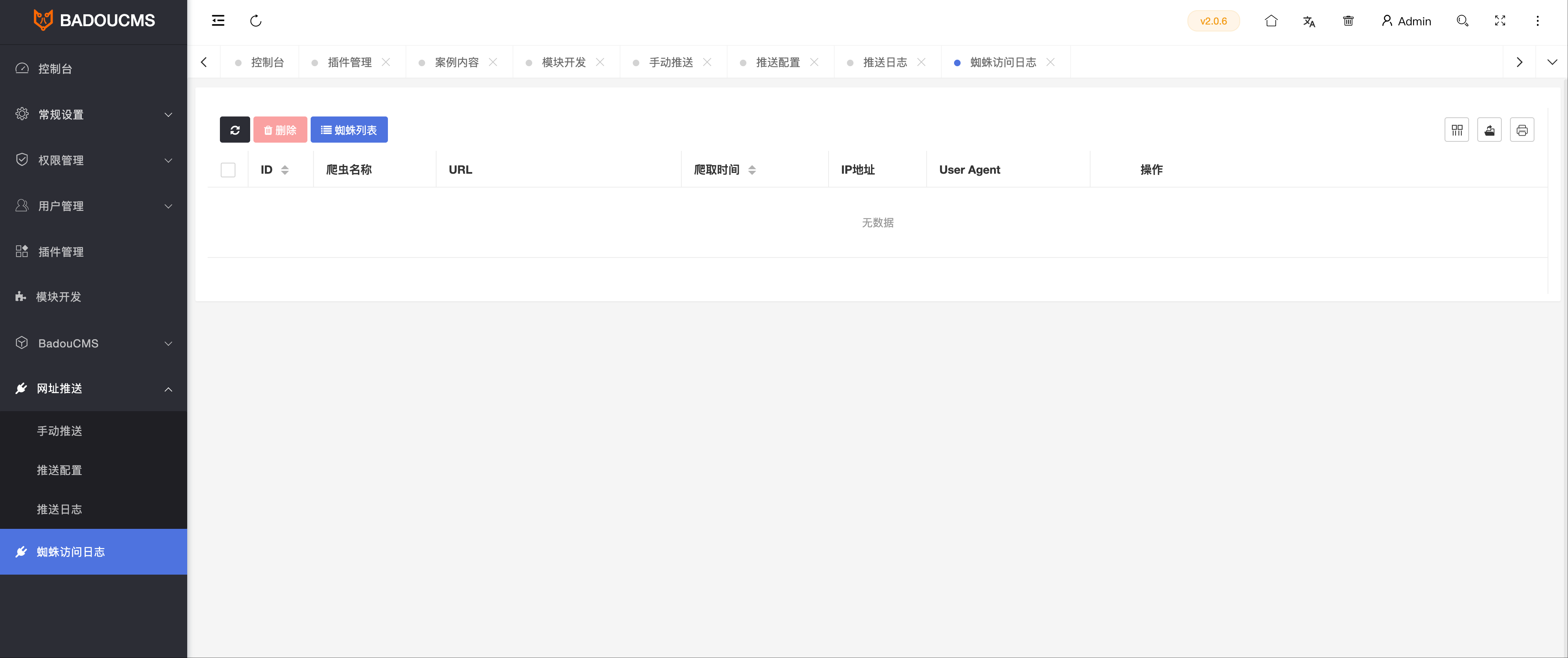Click the trash icon in the top bar
The height and width of the screenshot is (658, 1568).
[x=1348, y=20]
